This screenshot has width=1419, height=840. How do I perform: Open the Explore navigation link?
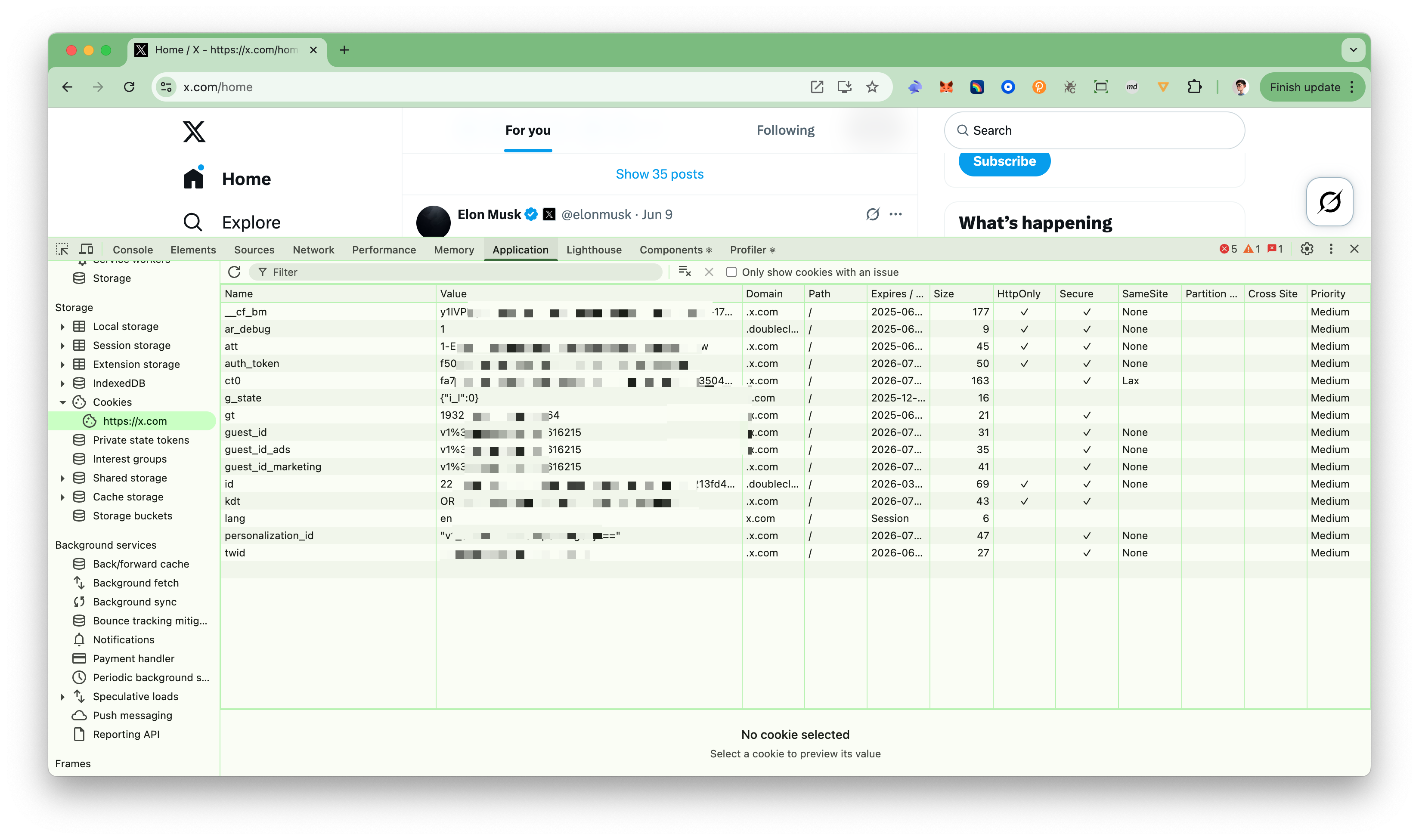coord(232,222)
